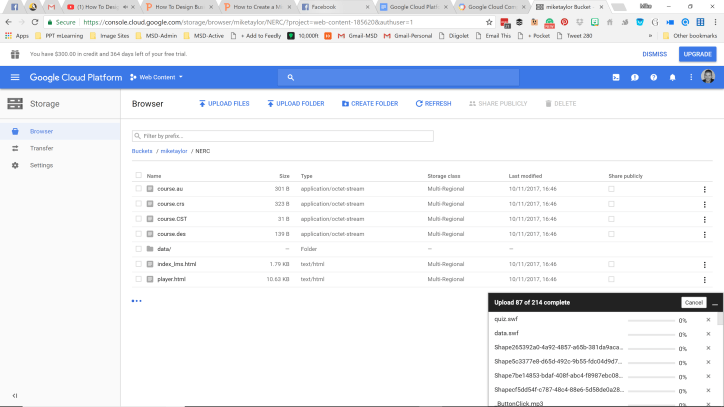724x407 pixels.
Task: Open more actions for index_lms.html
Action: 704,264
